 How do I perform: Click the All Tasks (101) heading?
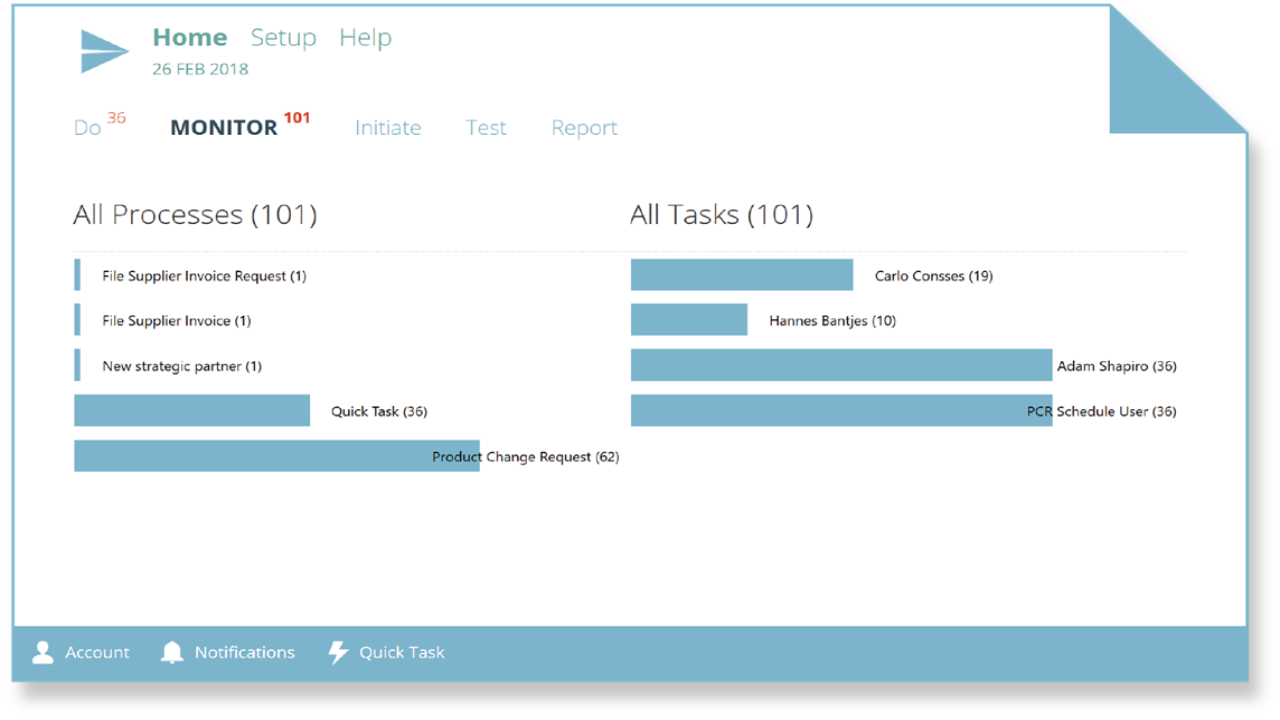tap(722, 214)
